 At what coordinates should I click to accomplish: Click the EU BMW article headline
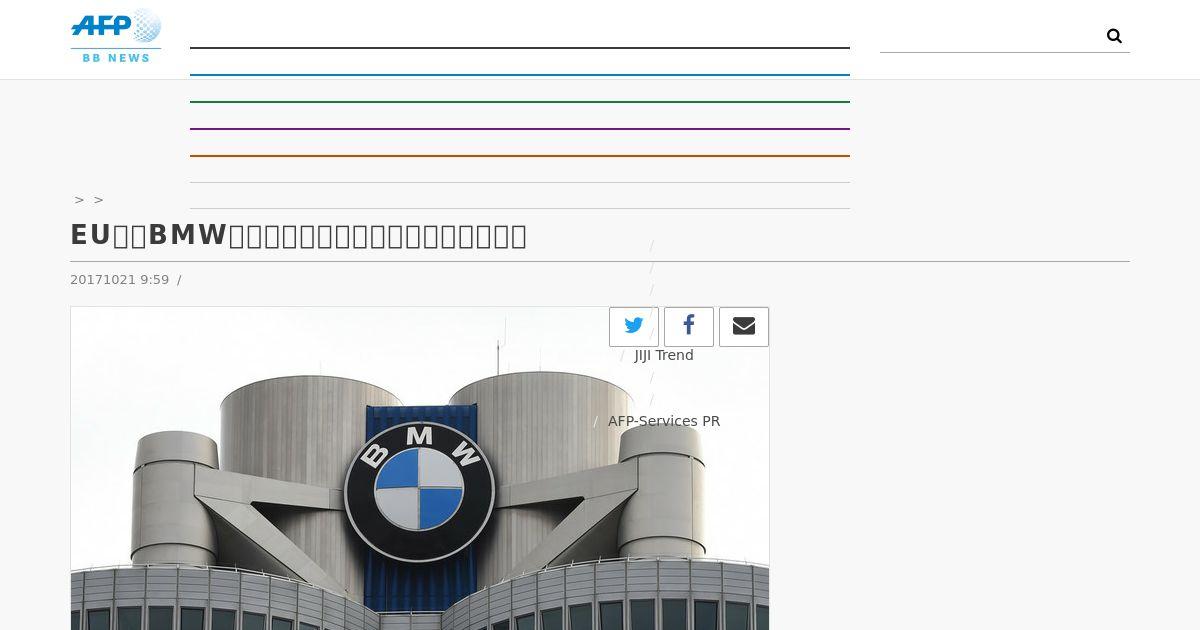[298, 235]
